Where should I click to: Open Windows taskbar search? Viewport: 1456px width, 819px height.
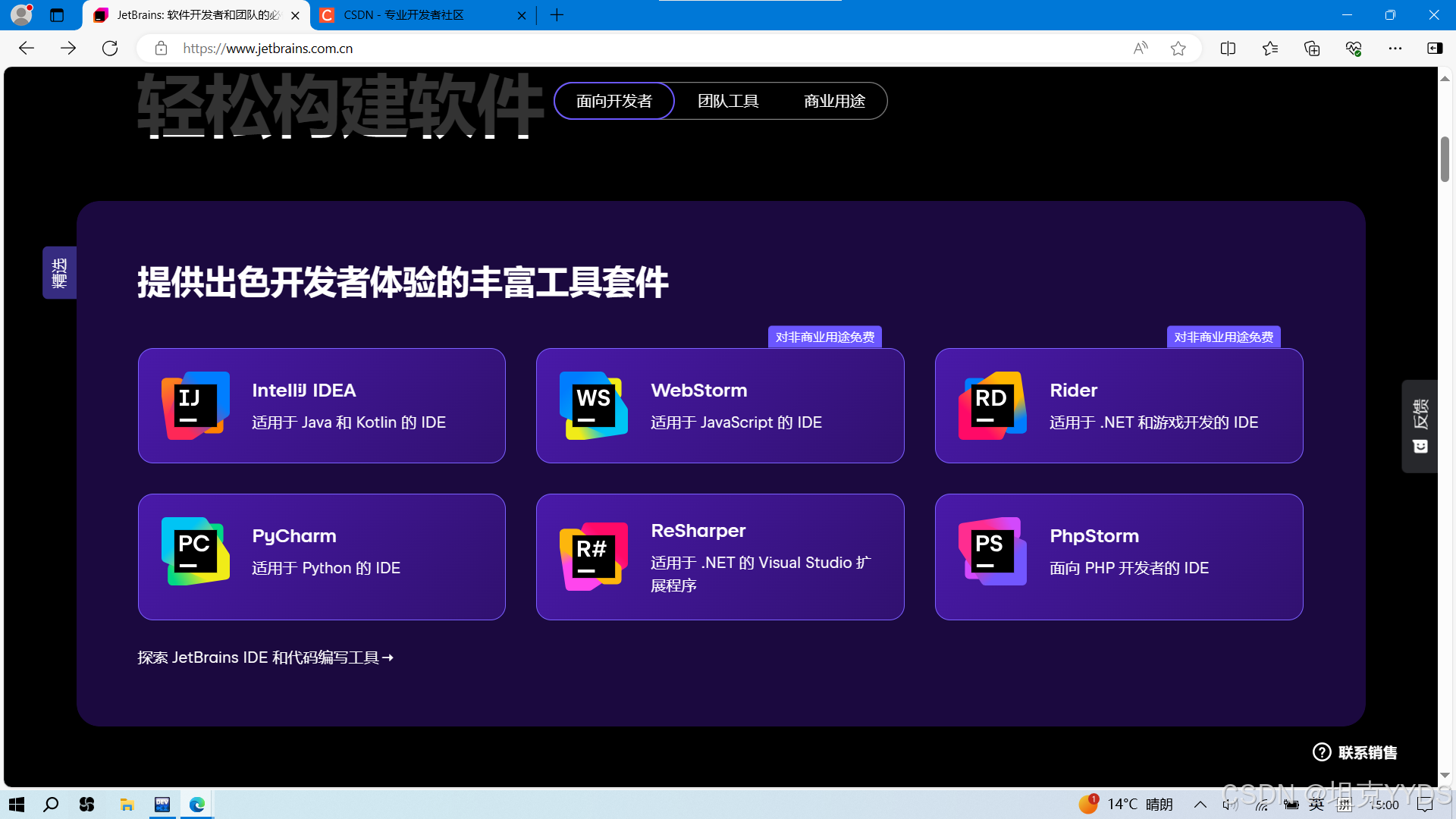[x=51, y=805]
